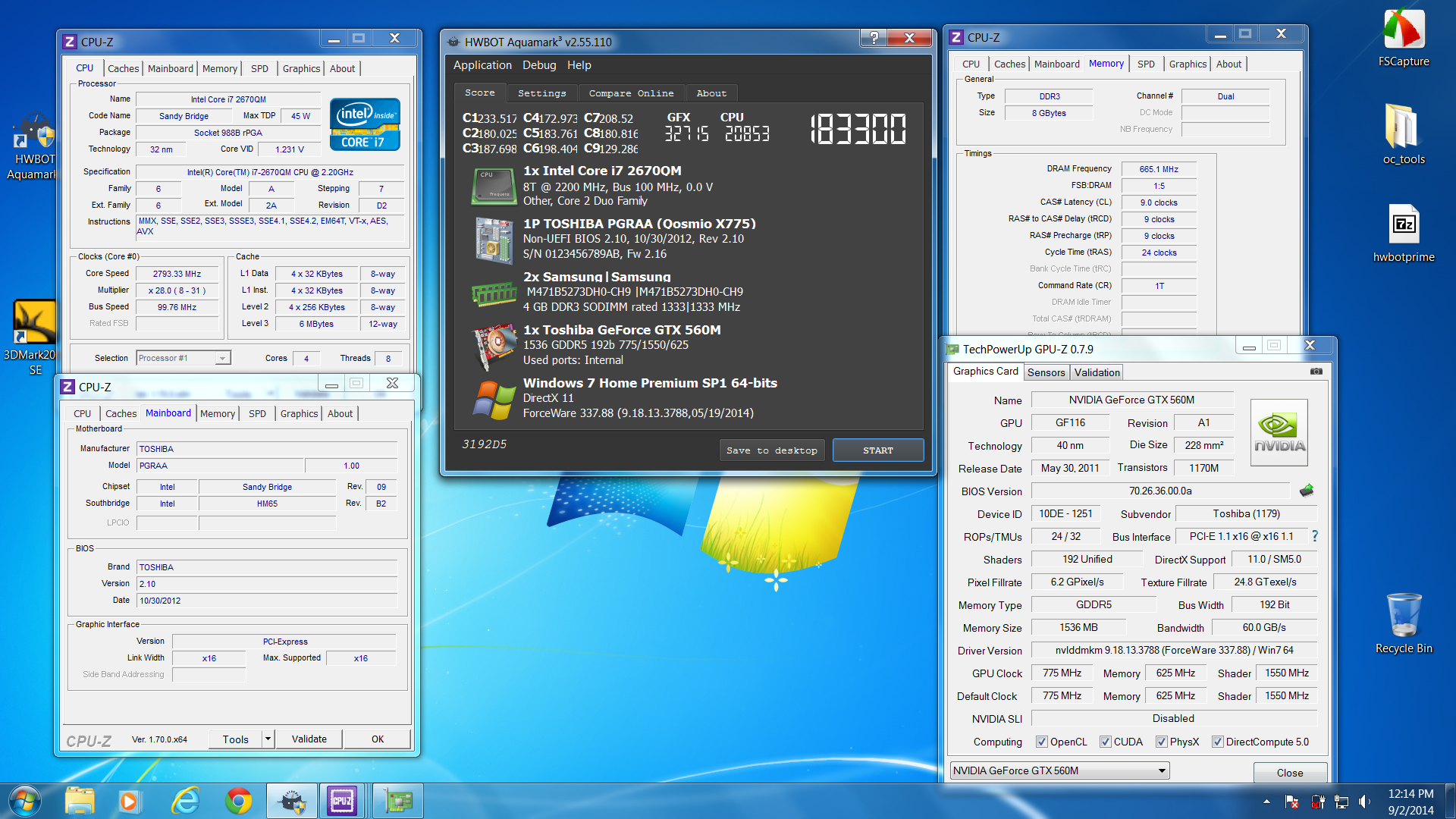
Task: Click the BIOS Version field in GPU-Z
Action: click(x=1160, y=491)
